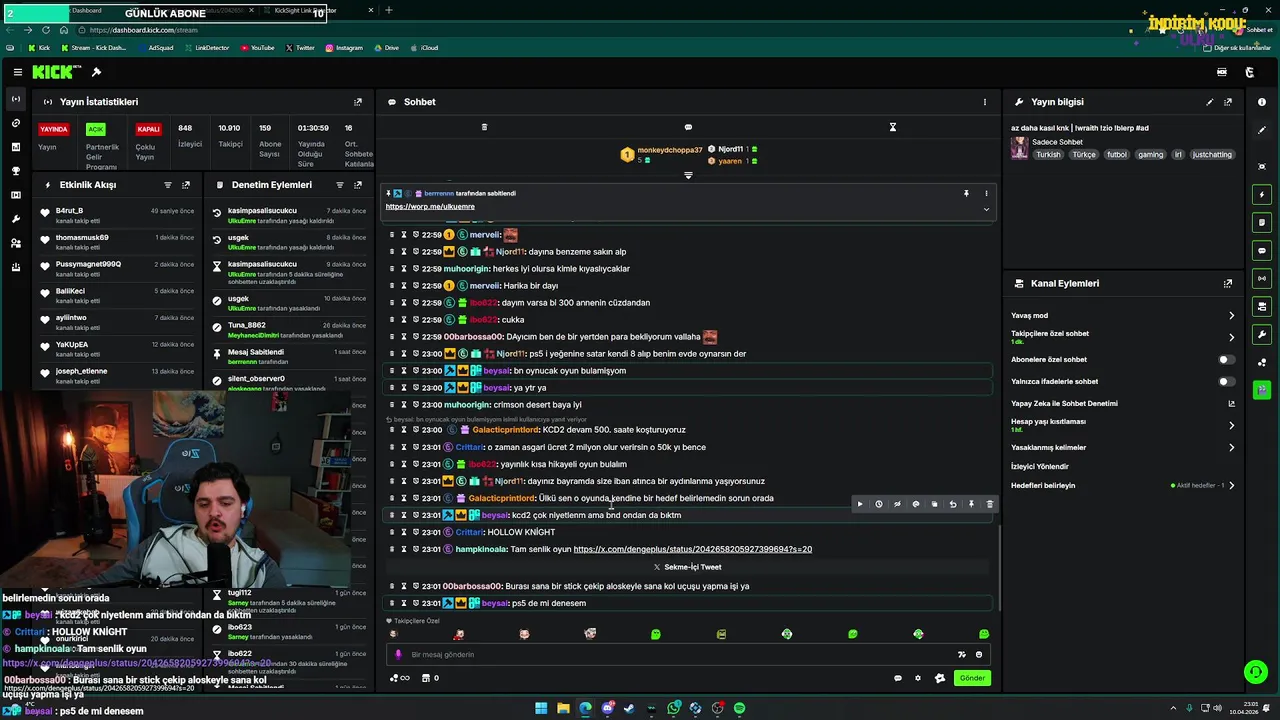Screen dimensions: 1280x720
Task: Expand Takipçilere özel sohbet settings
Action: pos(1231,337)
